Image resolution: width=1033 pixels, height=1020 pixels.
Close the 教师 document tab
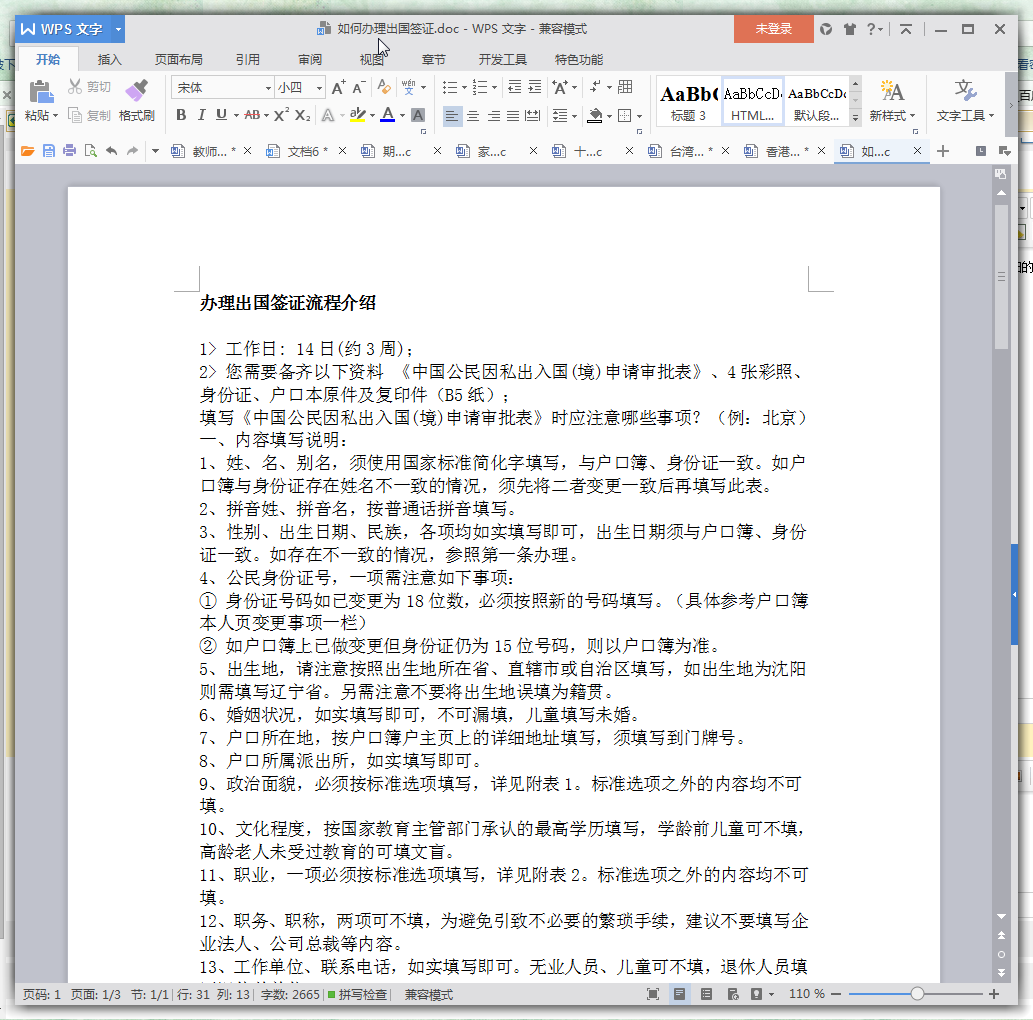248,151
